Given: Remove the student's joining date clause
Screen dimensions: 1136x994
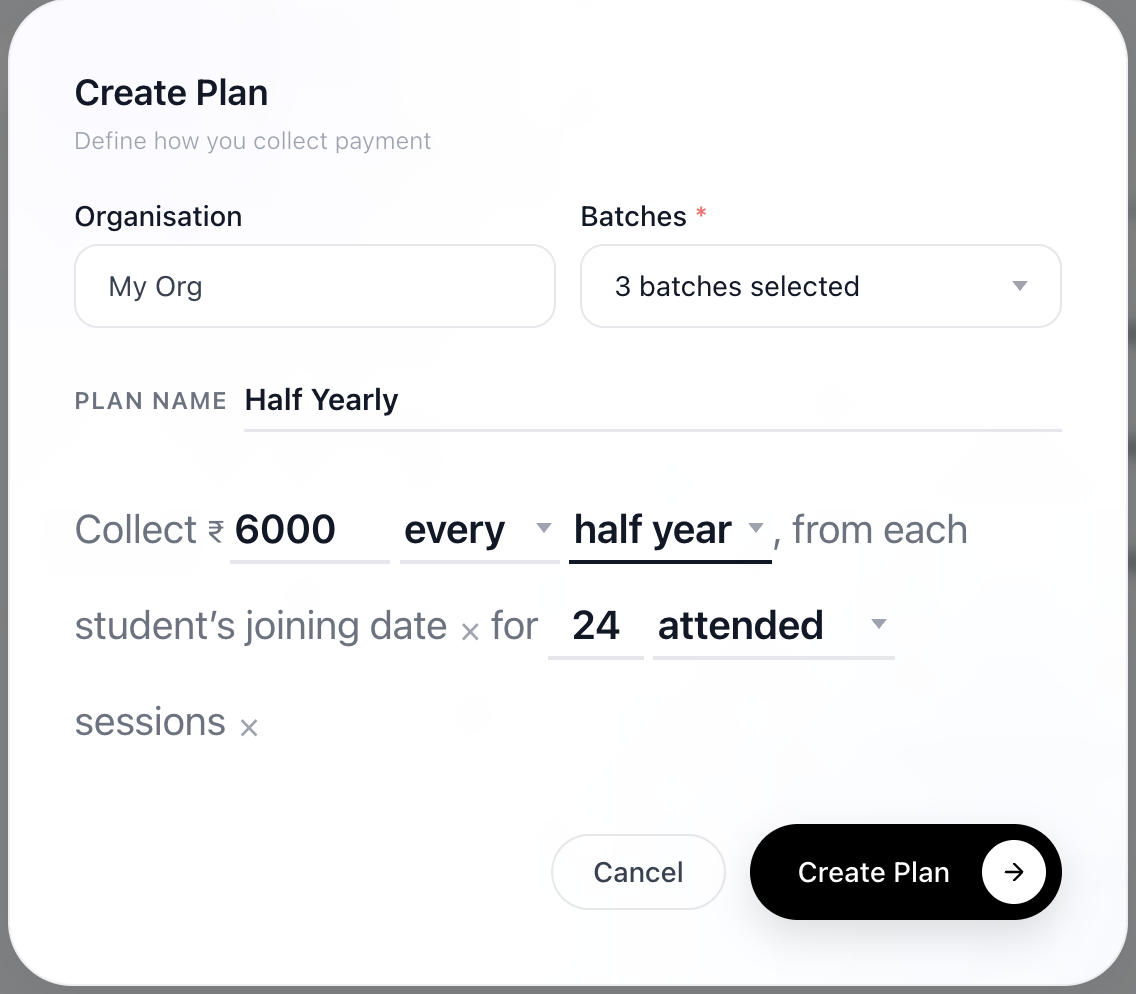Looking at the screenshot, I should point(470,632).
